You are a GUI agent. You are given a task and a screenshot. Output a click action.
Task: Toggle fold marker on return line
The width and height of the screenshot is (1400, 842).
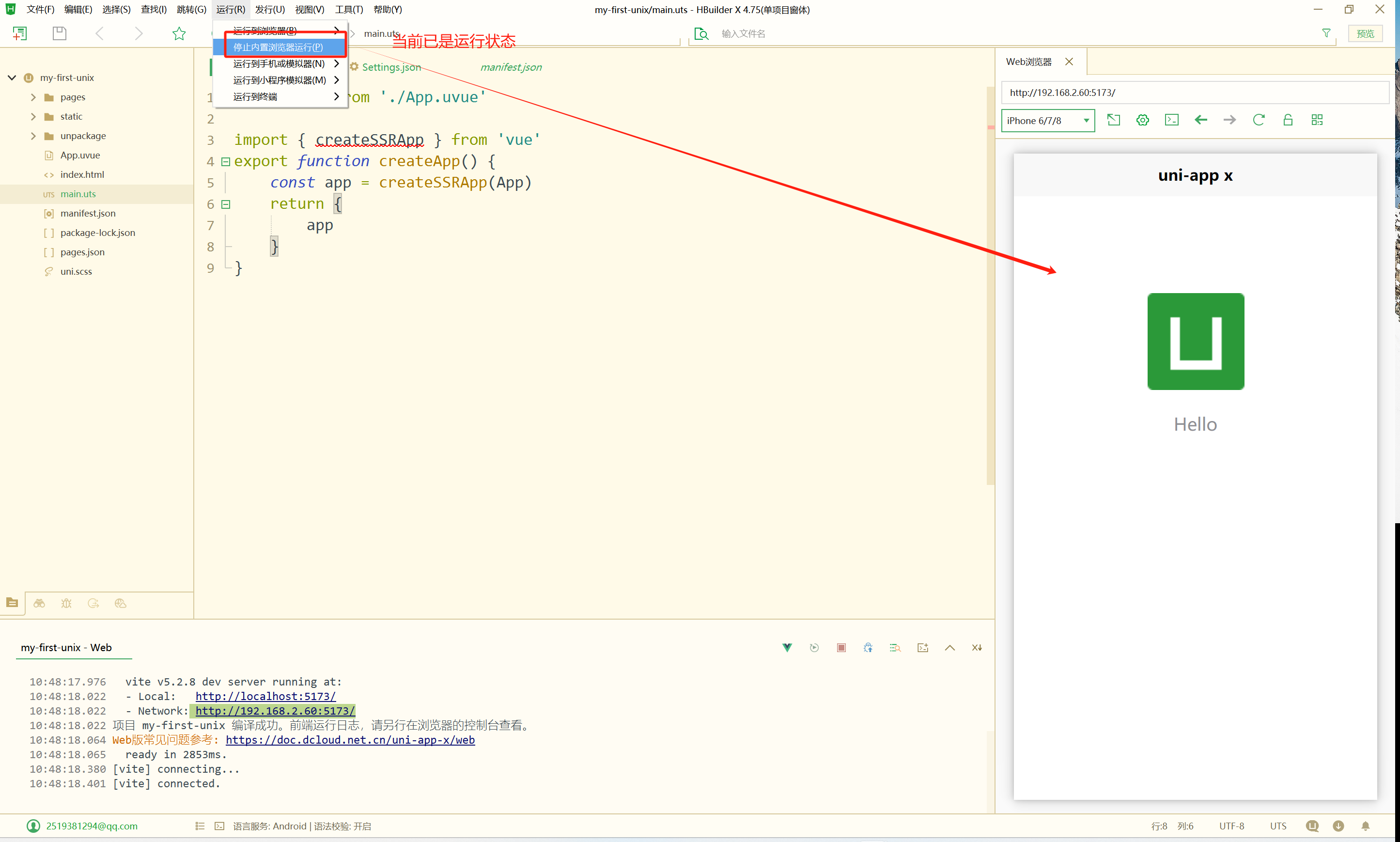[x=225, y=204]
